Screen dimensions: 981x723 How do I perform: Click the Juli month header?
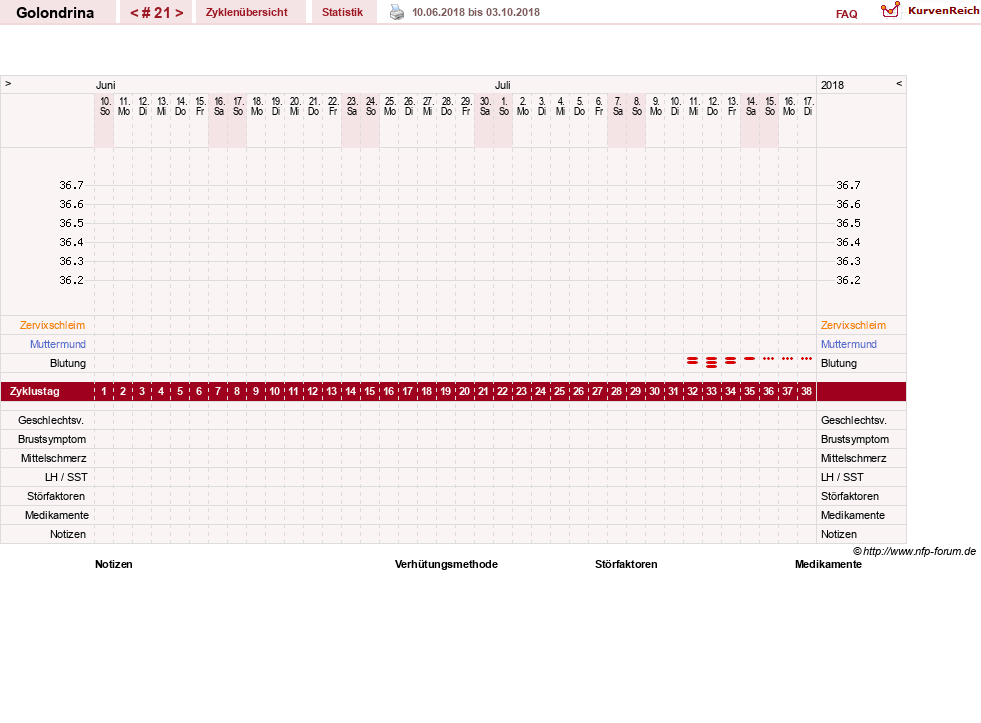(x=502, y=85)
